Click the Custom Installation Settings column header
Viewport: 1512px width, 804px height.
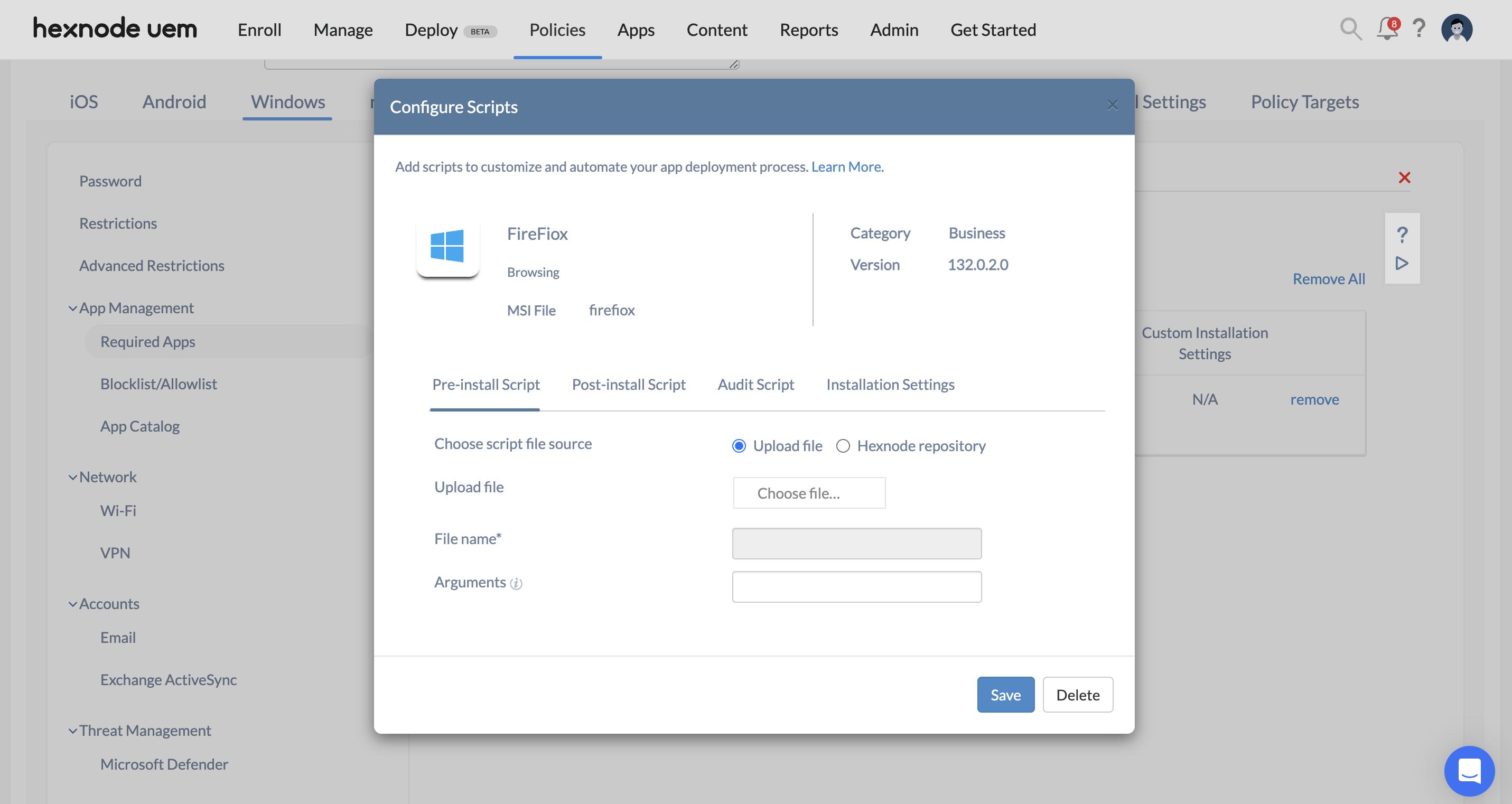1205,343
